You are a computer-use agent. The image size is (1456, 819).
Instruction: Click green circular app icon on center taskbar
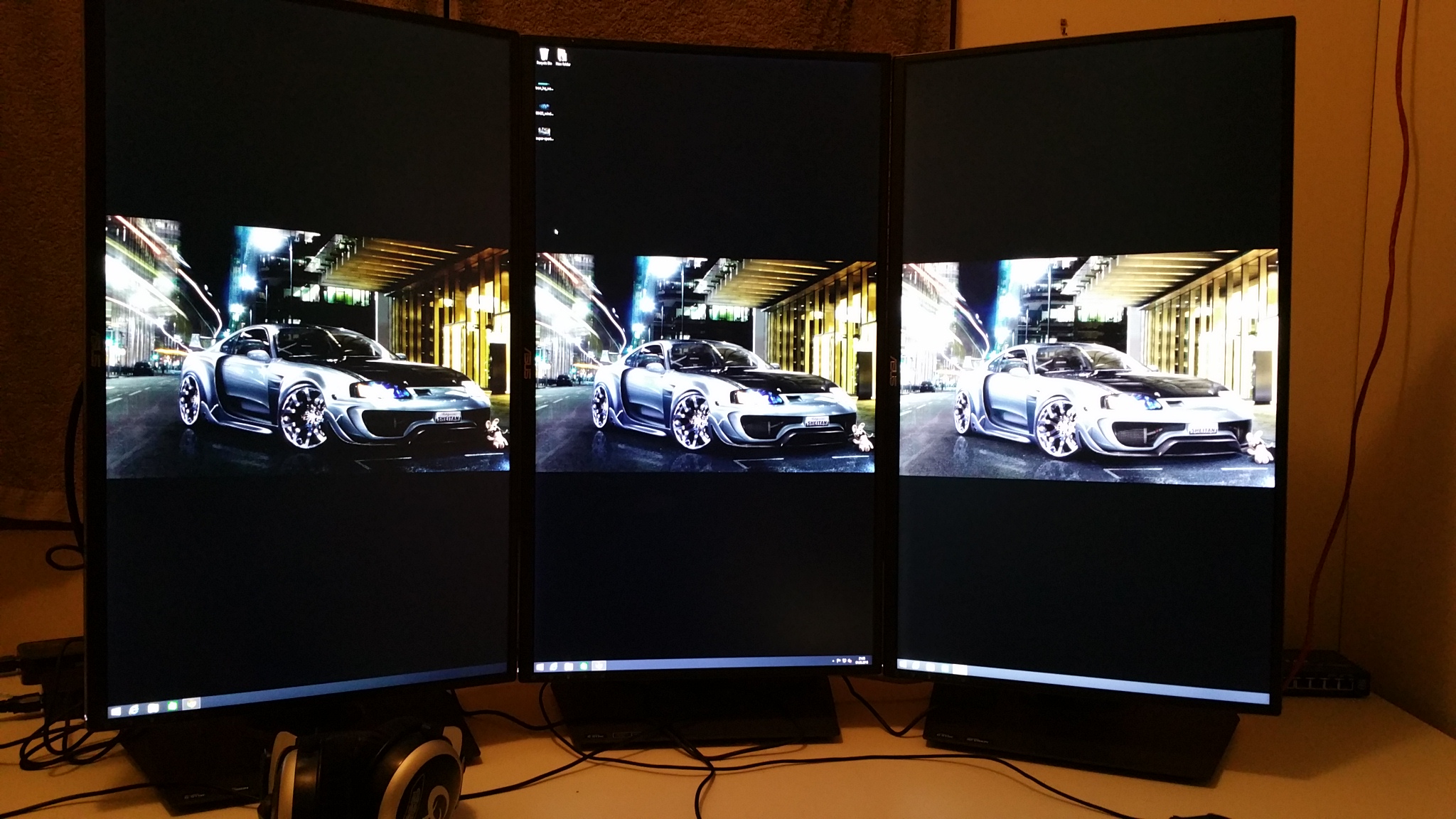point(584,665)
